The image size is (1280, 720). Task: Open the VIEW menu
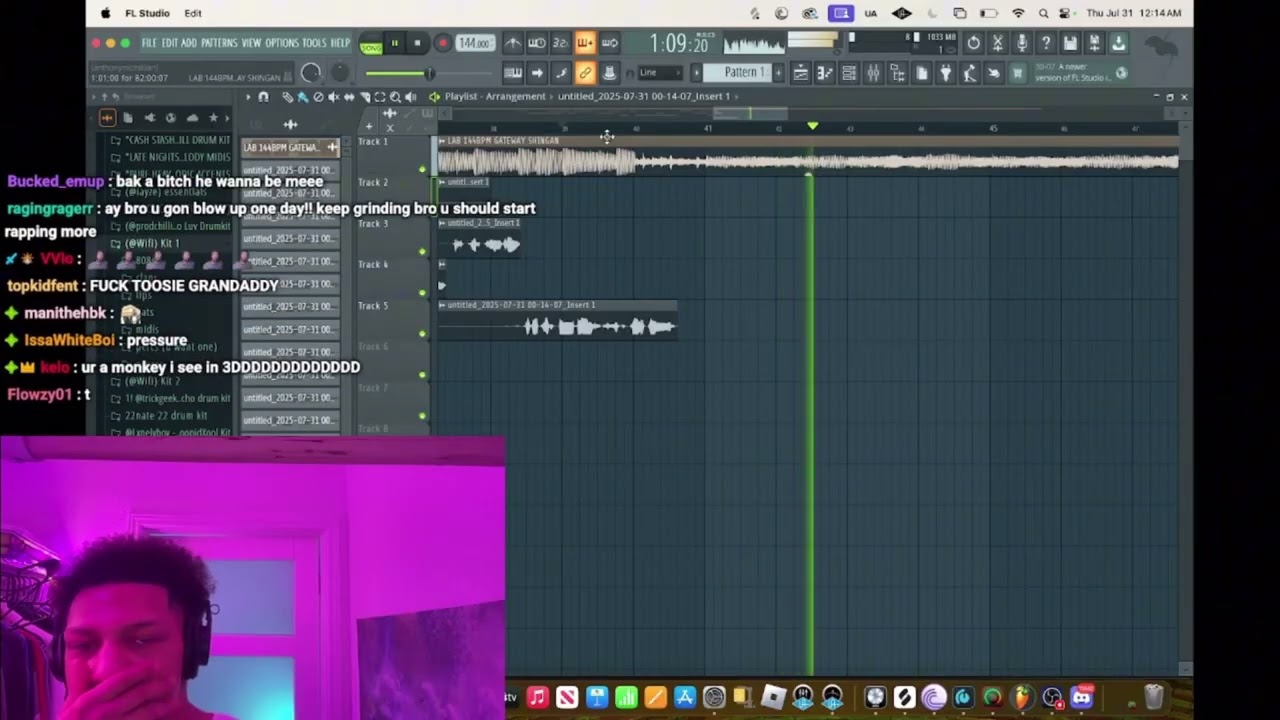click(x=251, y=43)
